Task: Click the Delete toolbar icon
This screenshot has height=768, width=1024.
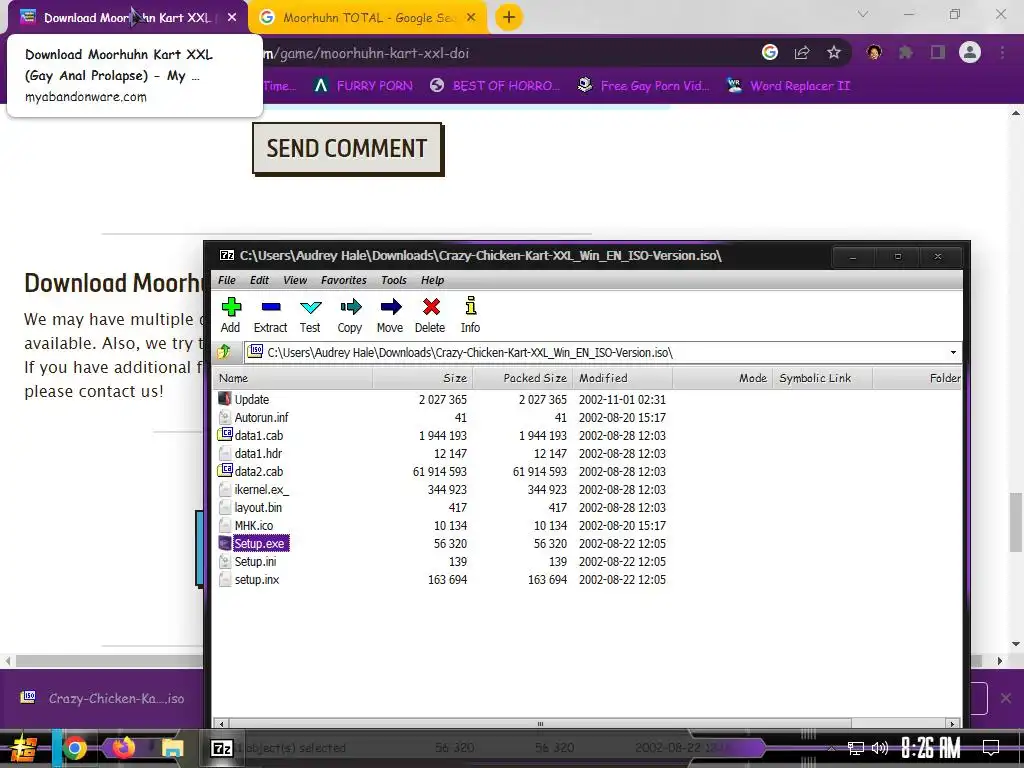Action: [430, 315]
